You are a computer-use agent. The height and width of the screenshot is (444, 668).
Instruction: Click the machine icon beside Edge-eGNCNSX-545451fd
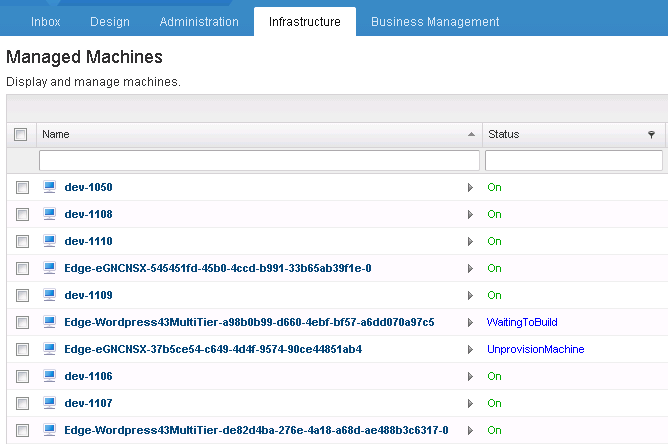pyautogui.click(x=49, y=268)
